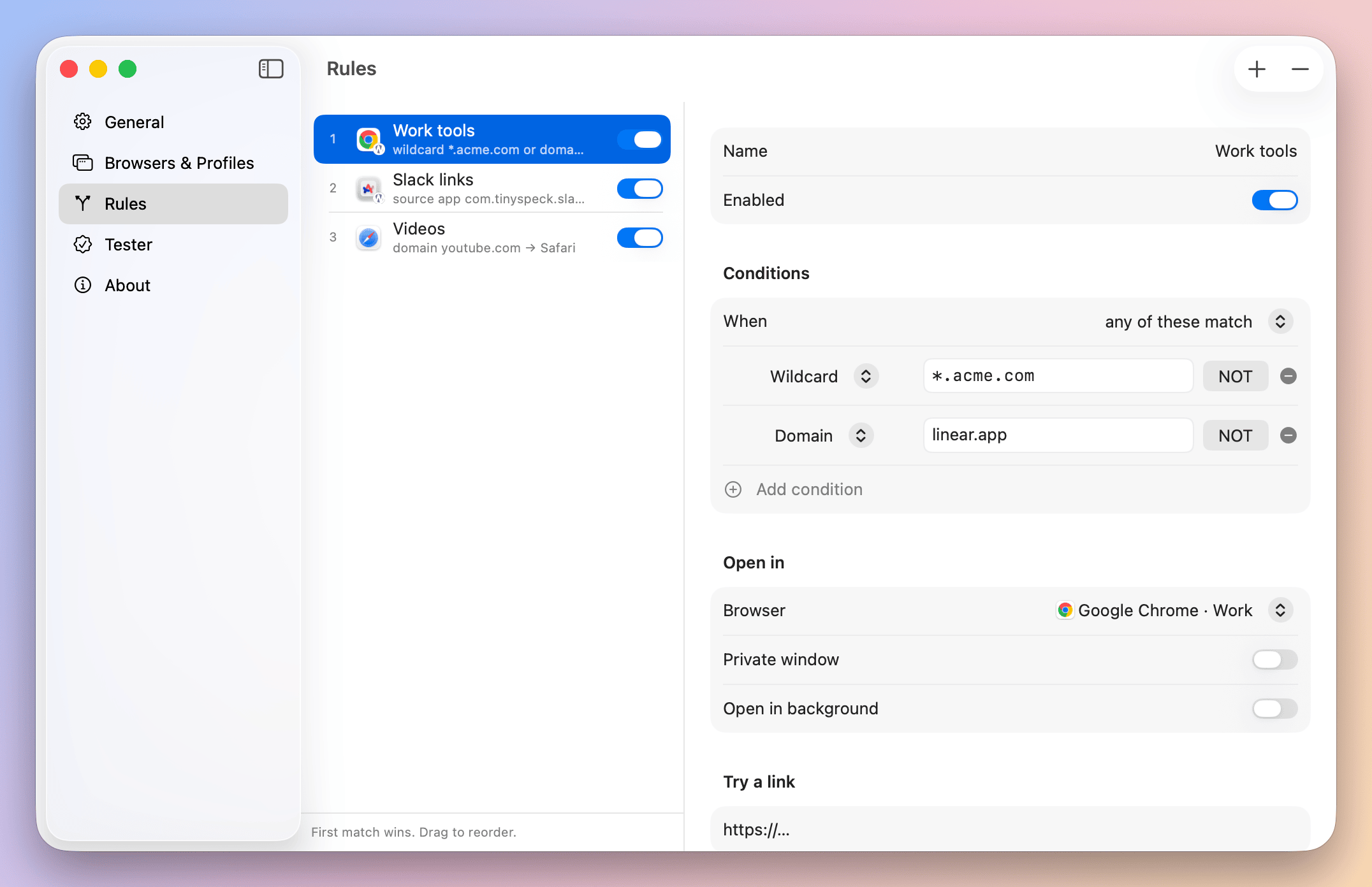Screen dimensions: 1372x887
Task: Click the *.acme.com wildcard field
Action: [x=1058, y=376]
